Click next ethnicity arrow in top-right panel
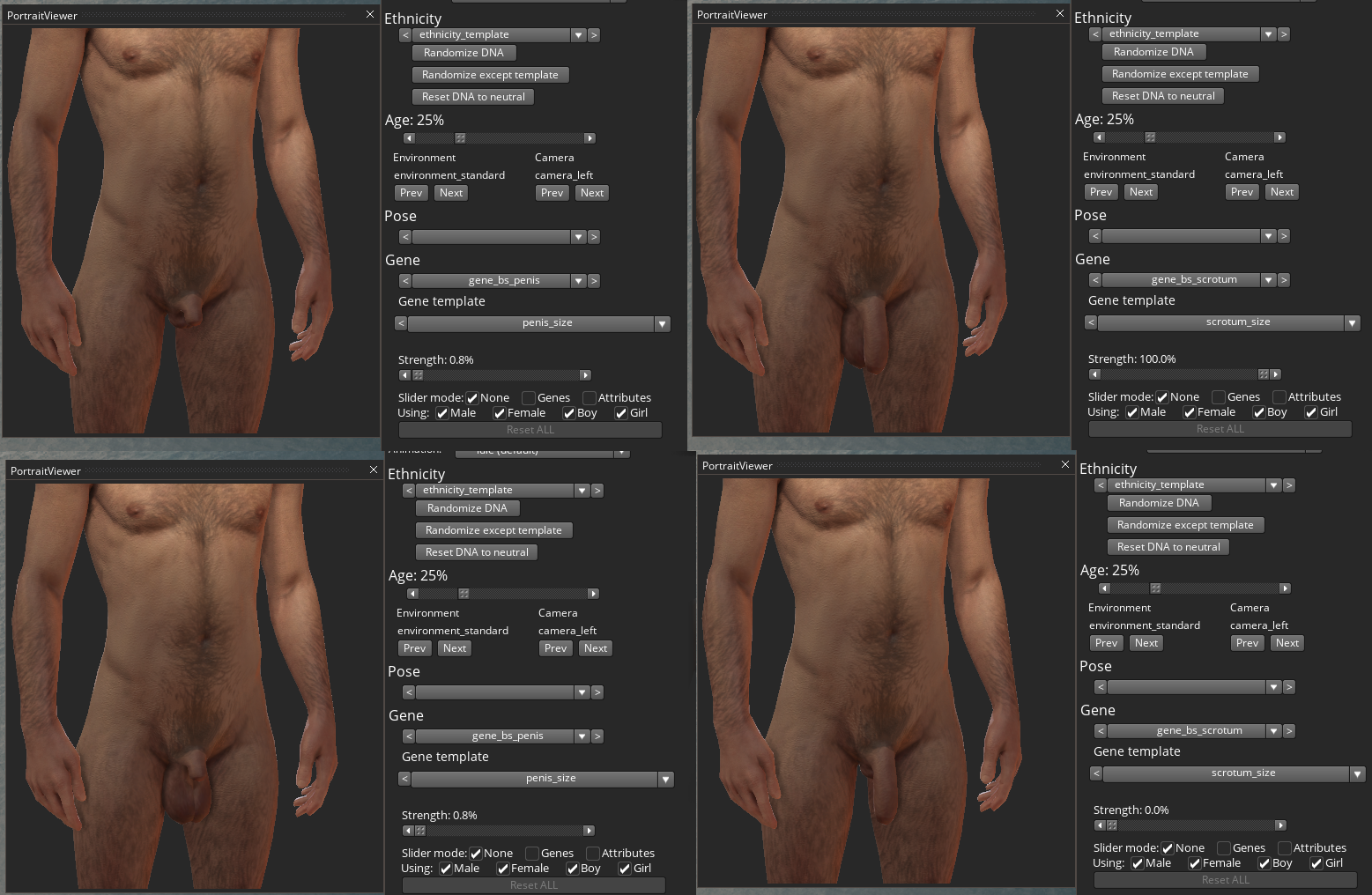 click(1284, 33)
